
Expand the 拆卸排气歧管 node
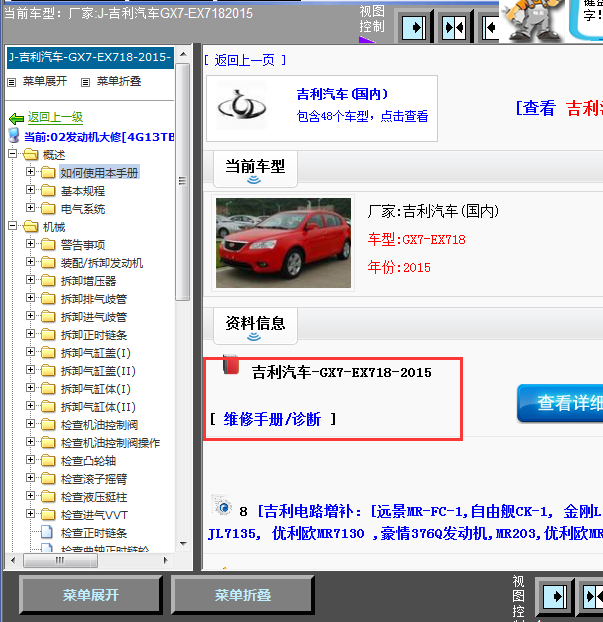coord(30,297)
